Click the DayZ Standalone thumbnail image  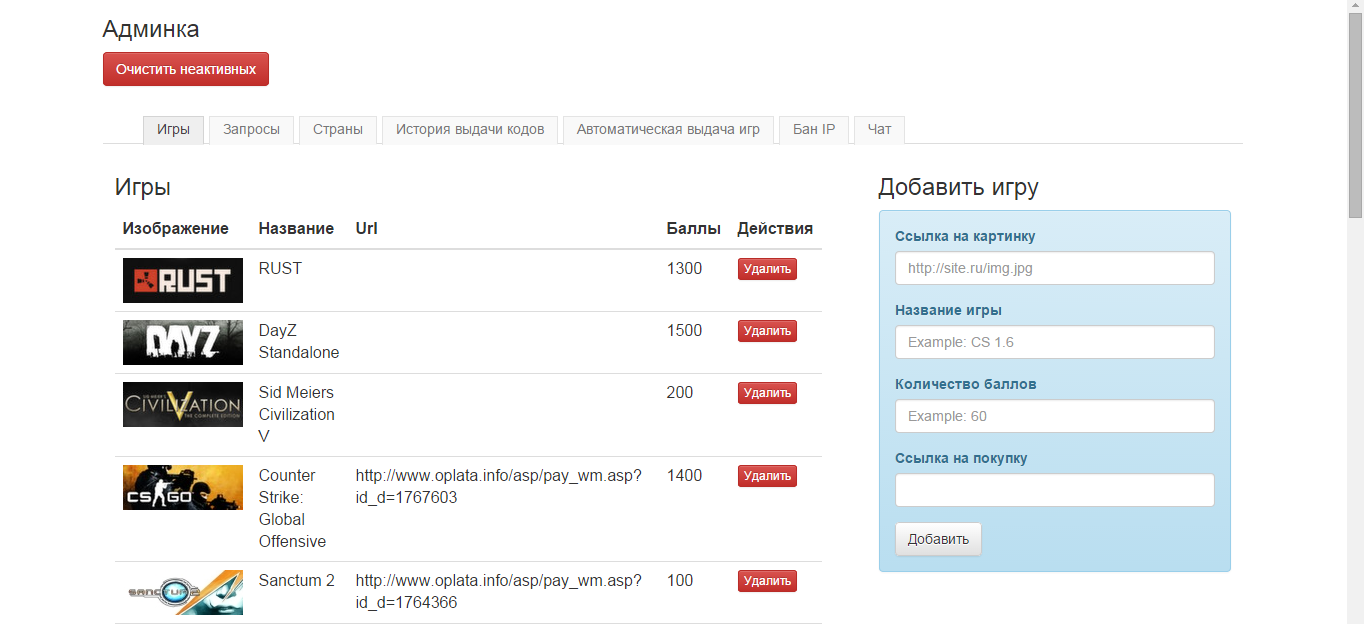[182, 342]
